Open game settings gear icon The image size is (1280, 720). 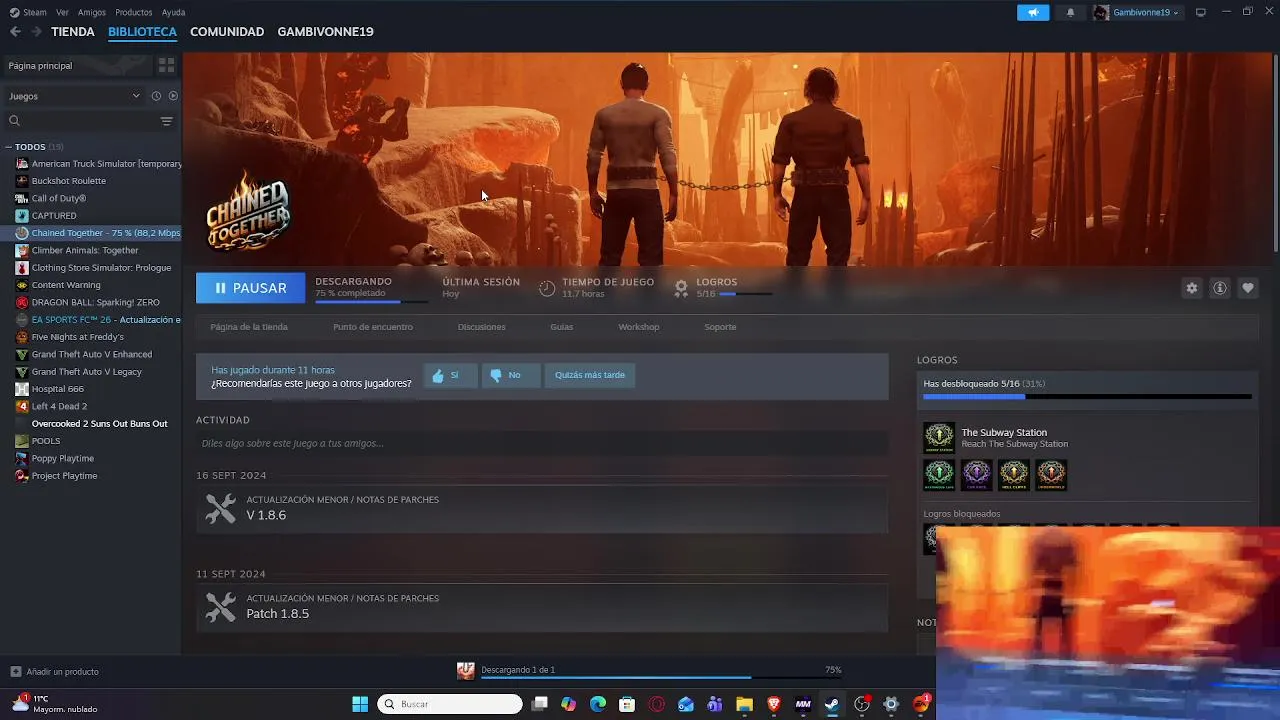pos(1191,288)
